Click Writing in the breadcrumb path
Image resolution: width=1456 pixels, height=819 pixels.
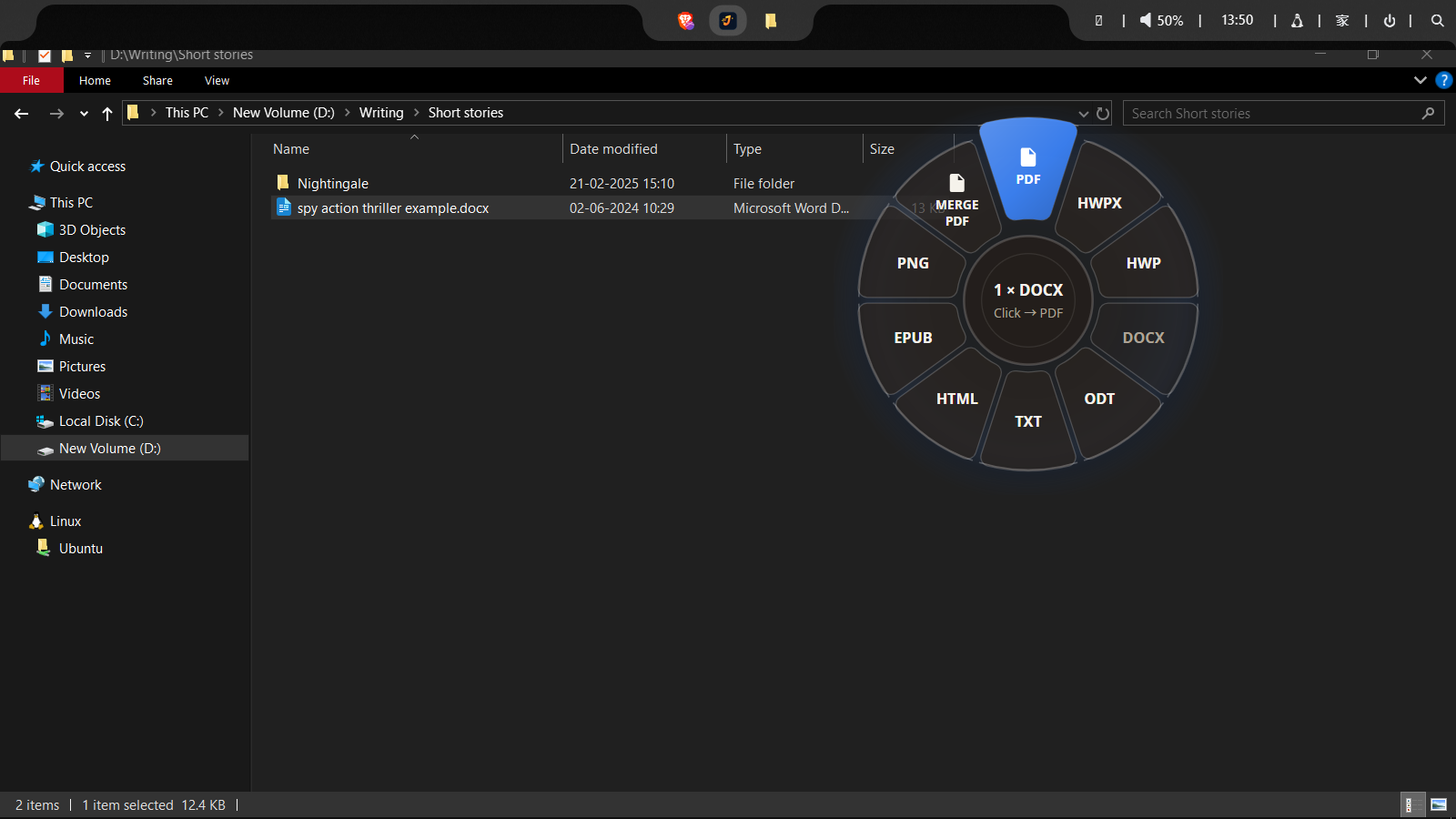pyautogui.click(x=381, y=113)
